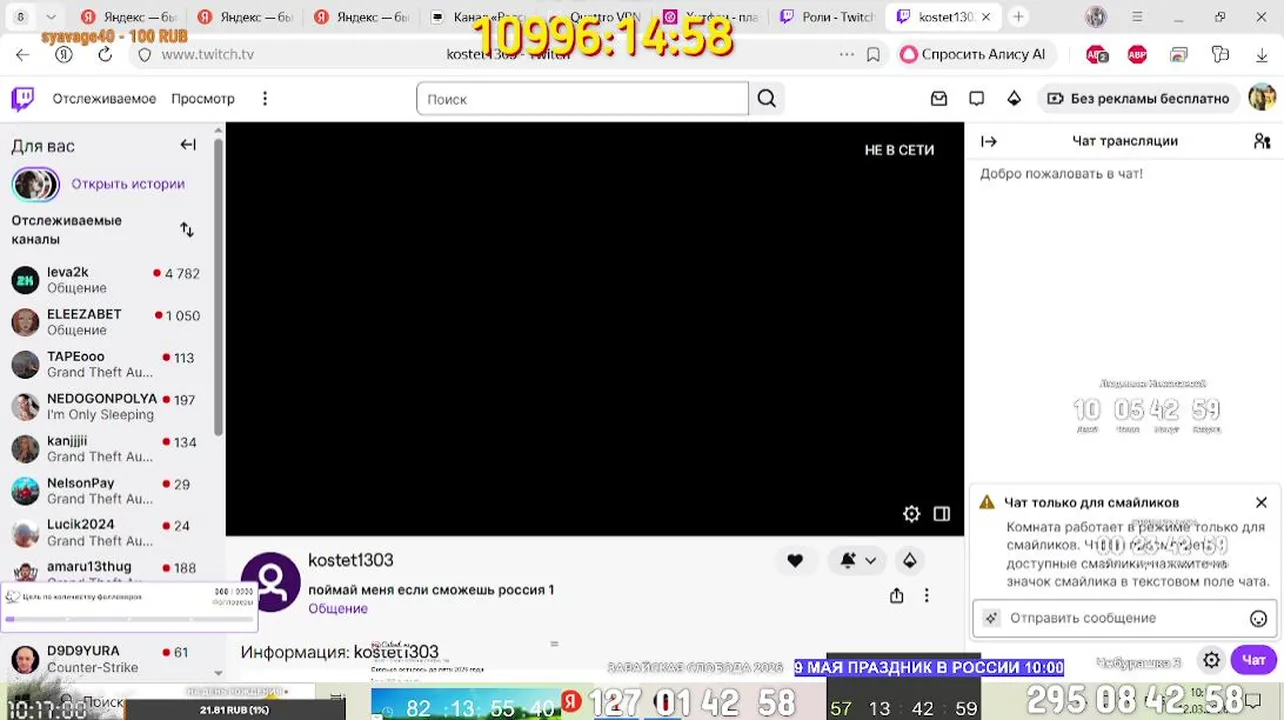The width and height of the screenshot is (1284, 720).
Task: Open the browser downloads arrow
Action: tap(1262, 55)
